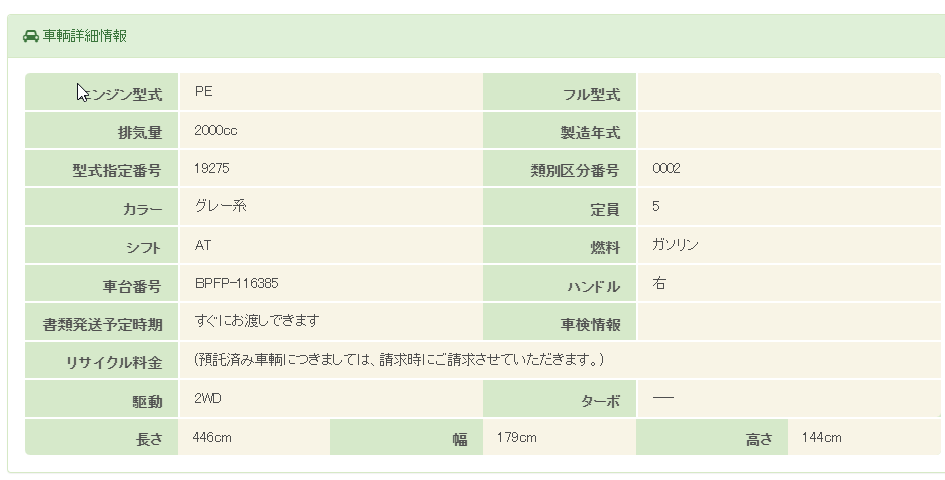Select the 446cm length value
945x480 pixels.
point(212,437)
